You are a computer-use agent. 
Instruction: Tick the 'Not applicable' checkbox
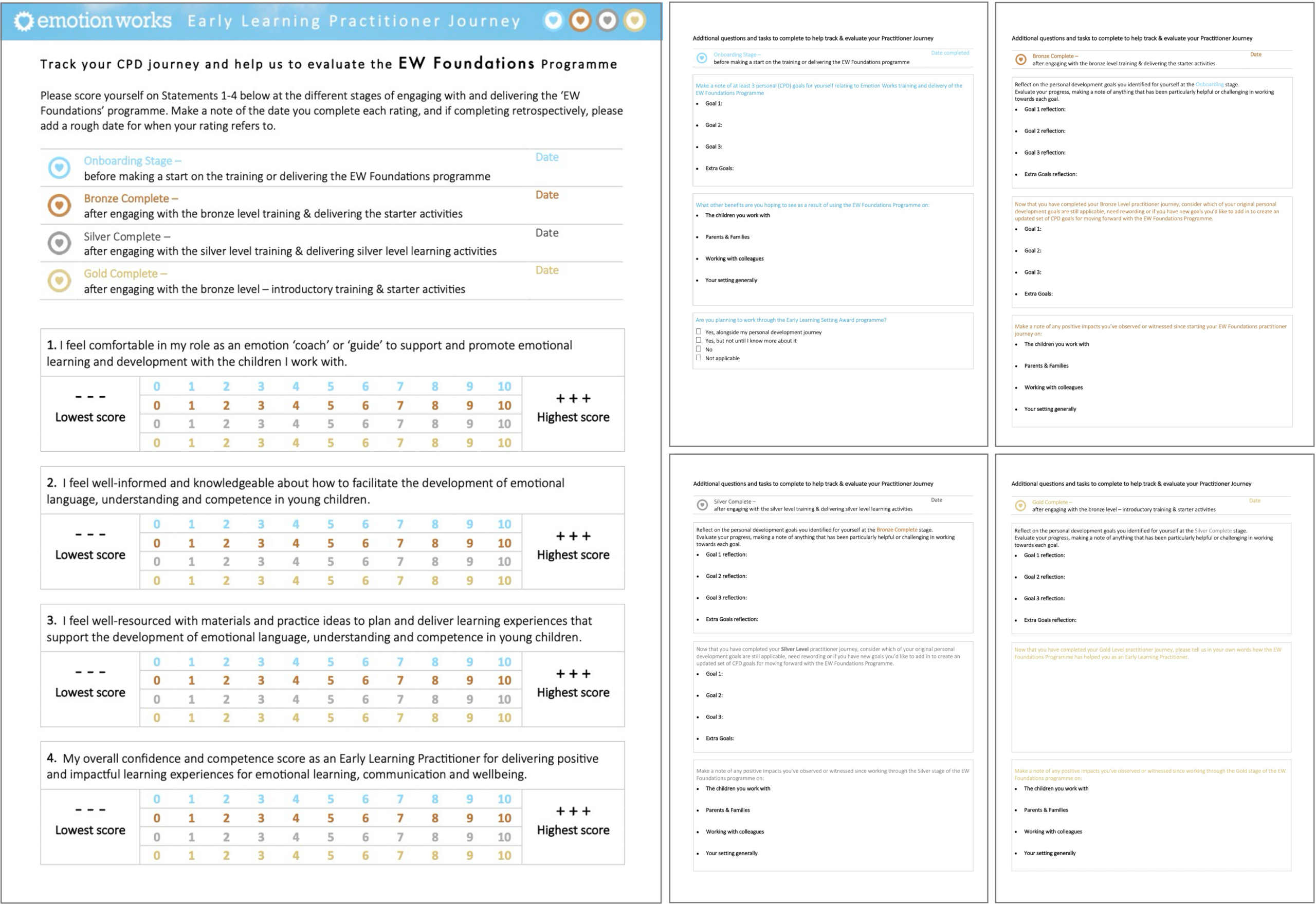tap(699, 357)
